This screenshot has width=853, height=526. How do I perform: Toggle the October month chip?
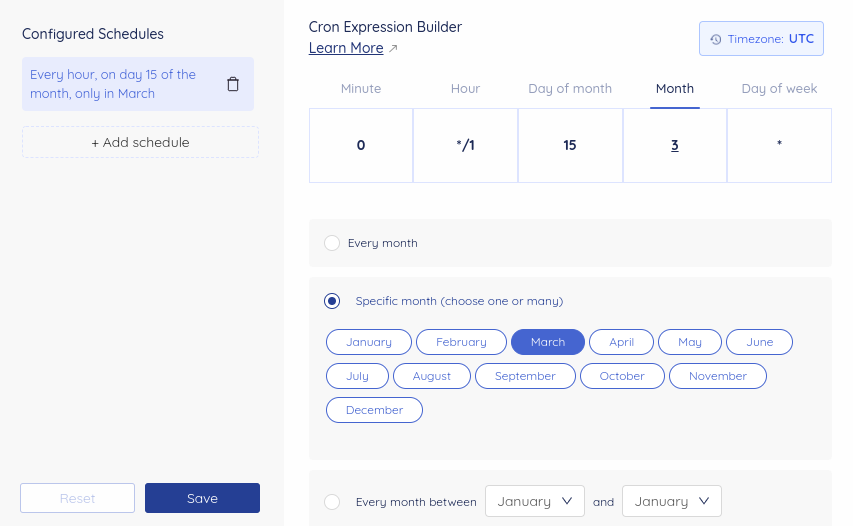622,376
